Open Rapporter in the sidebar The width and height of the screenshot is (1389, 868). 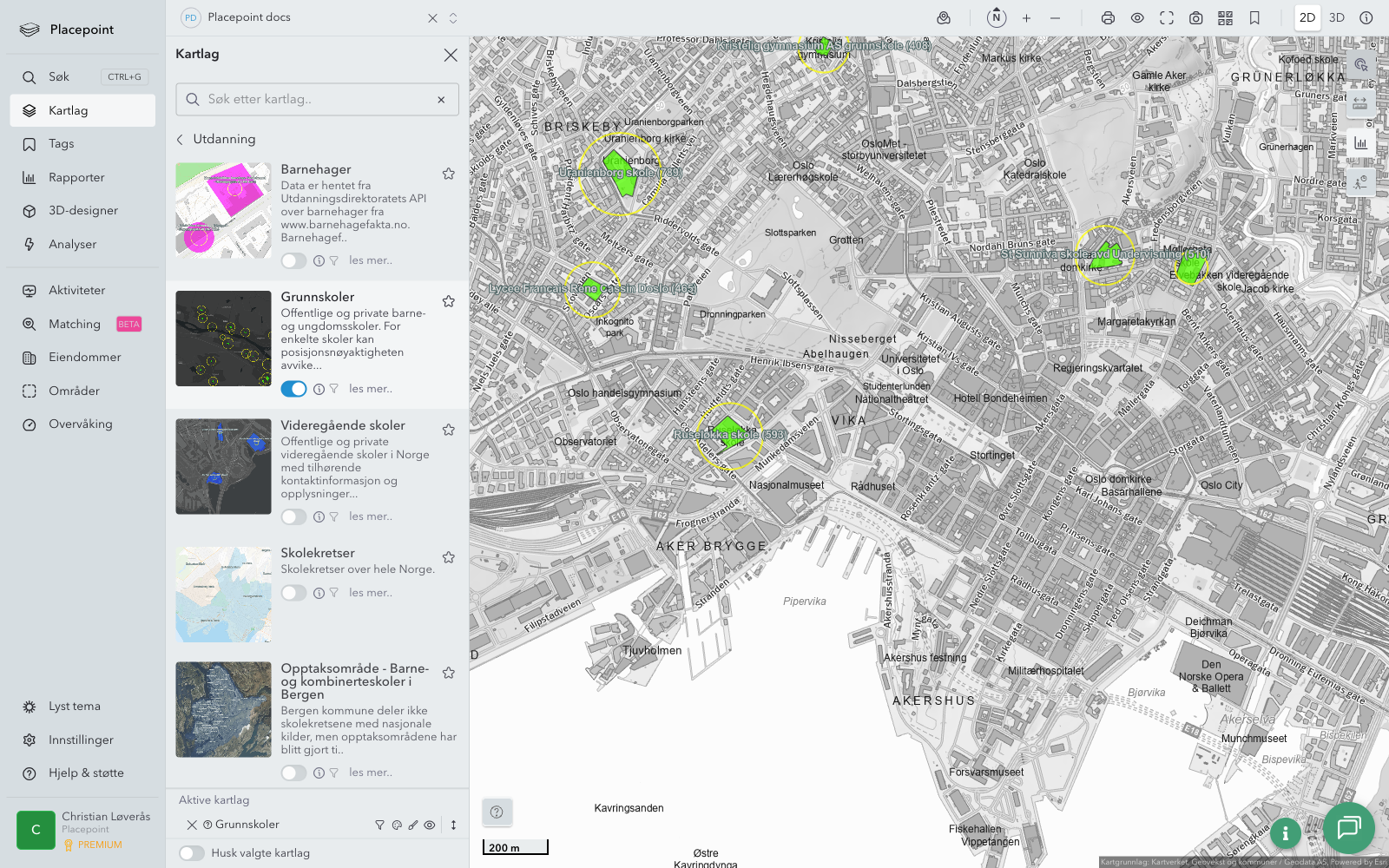(x=76, y=178)
